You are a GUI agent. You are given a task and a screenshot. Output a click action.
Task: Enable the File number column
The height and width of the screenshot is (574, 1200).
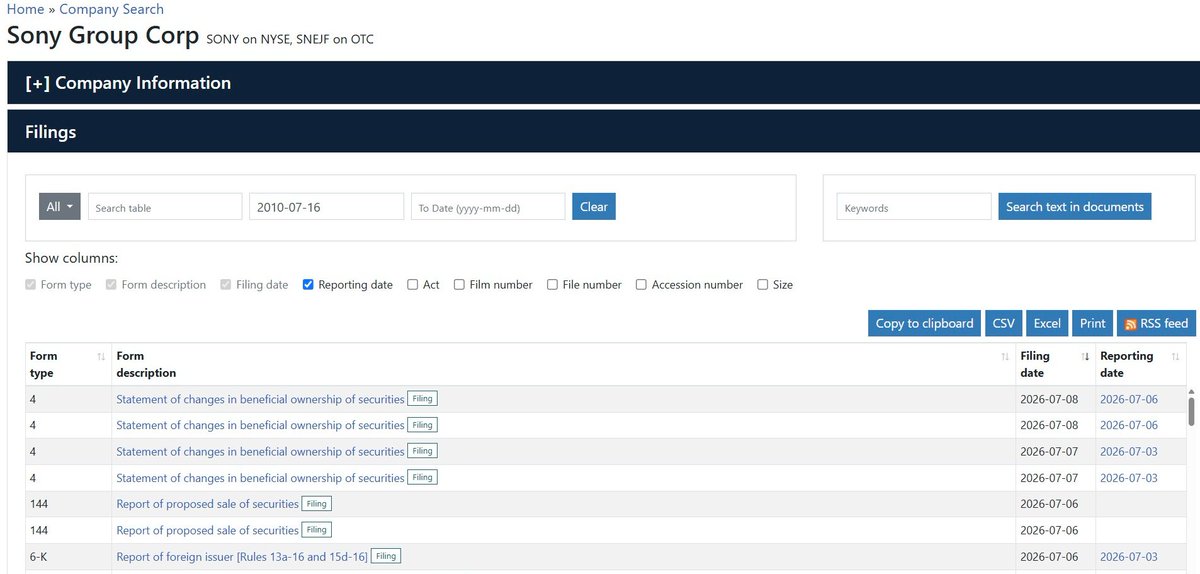pyautogui.click(x=553, y=285)
